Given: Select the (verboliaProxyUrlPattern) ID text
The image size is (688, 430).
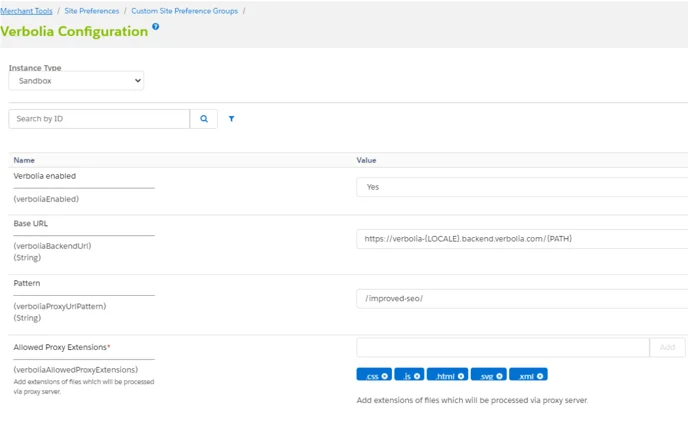Looking at the screenshot, I should pyautogui.click(x=60, y=306).
